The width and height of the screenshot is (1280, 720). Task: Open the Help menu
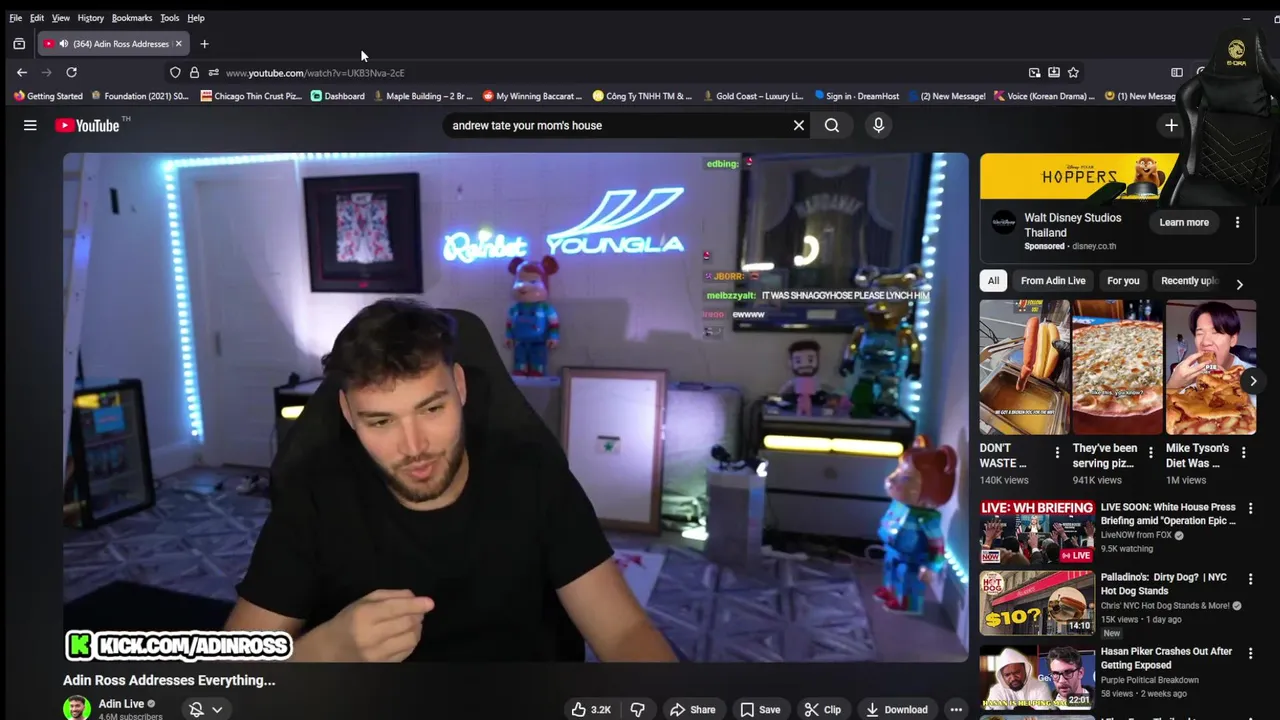196,18
